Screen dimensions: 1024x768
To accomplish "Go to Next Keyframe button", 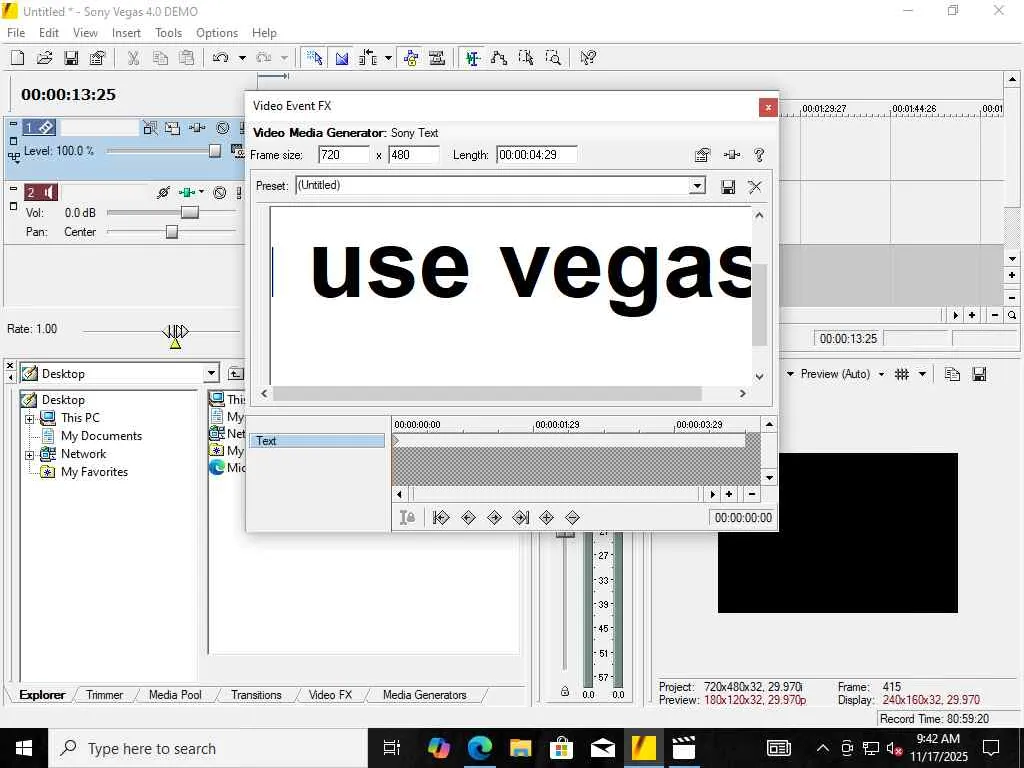I will [494, 517].
